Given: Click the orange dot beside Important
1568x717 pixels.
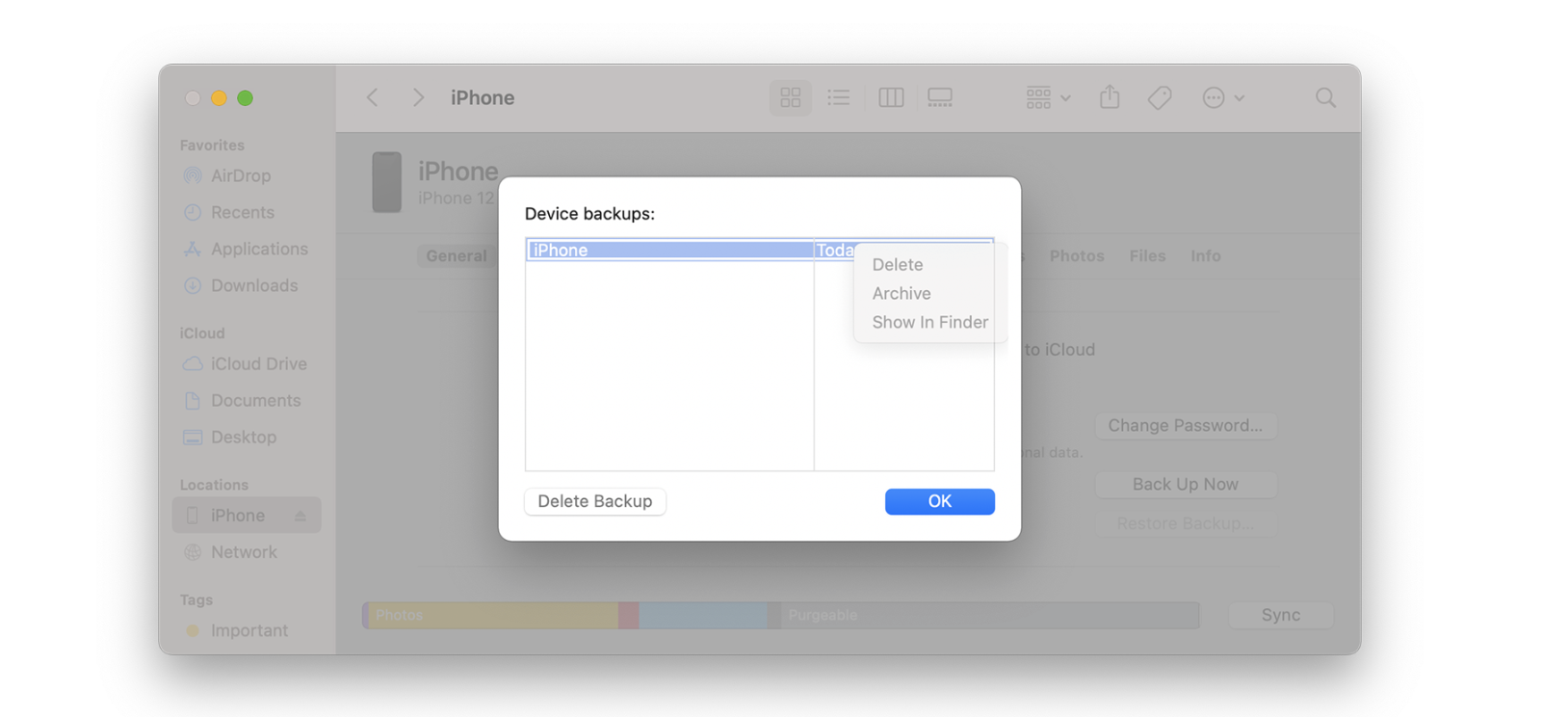Looking at the screenshot, I should (193, 630).
